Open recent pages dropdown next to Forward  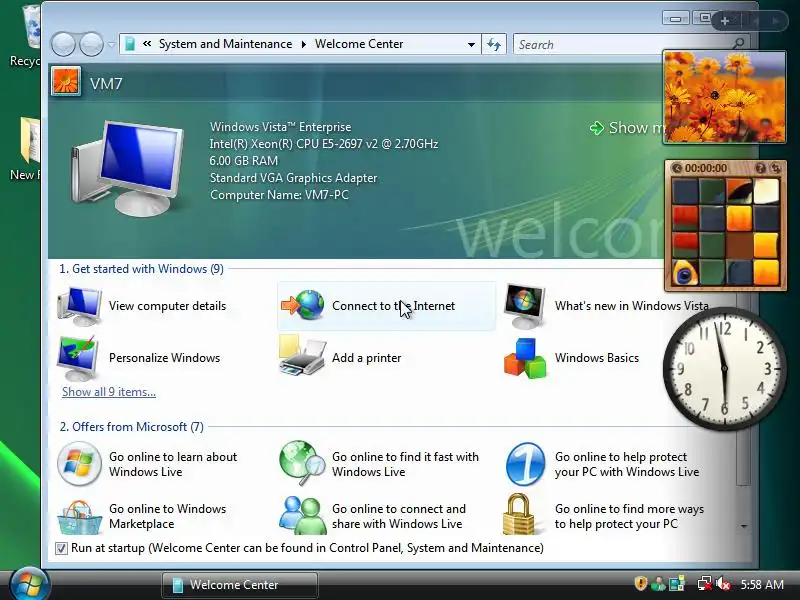click(x=111, y=44)
